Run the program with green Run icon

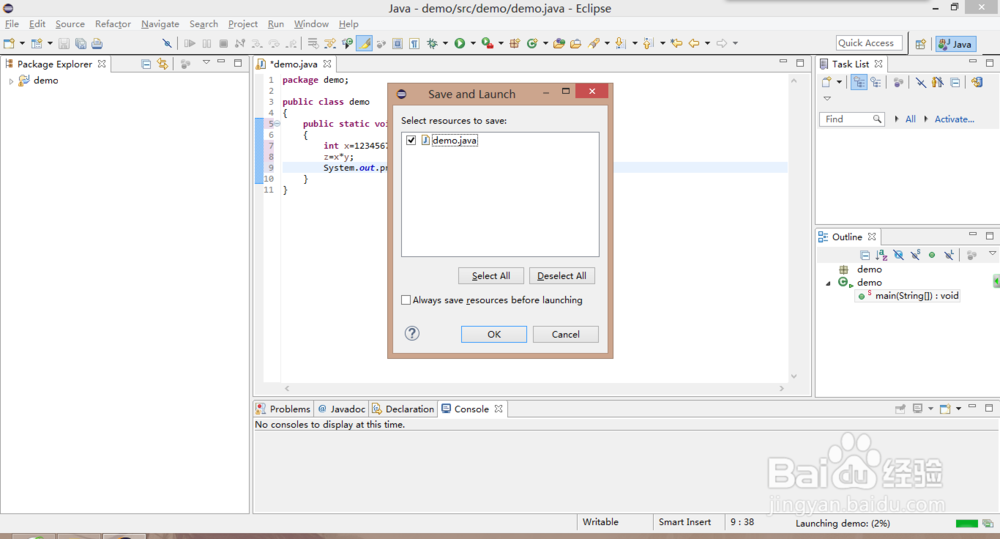point(459,43)
